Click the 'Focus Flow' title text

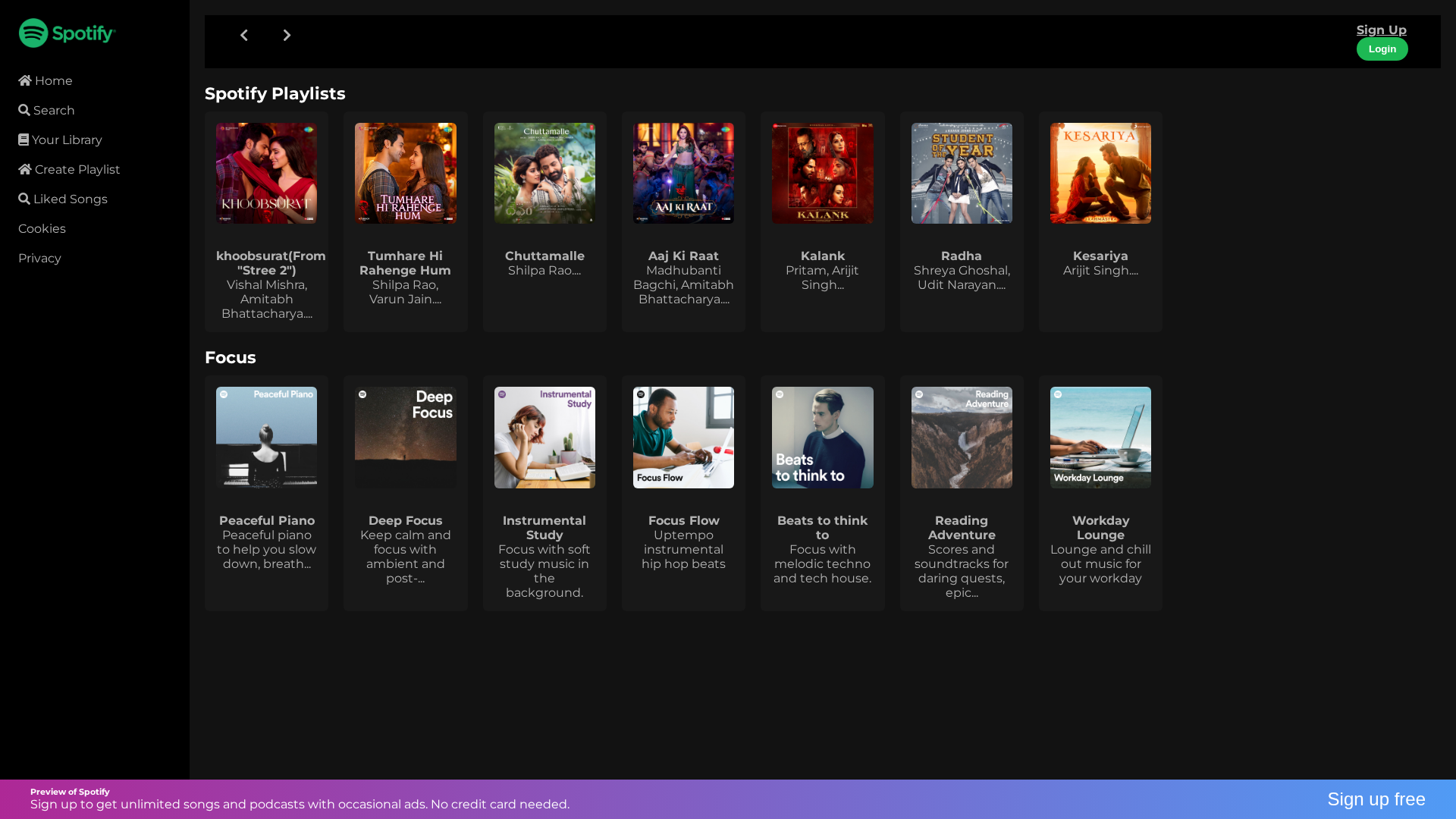pyautogui.click(x=684, y=521)
